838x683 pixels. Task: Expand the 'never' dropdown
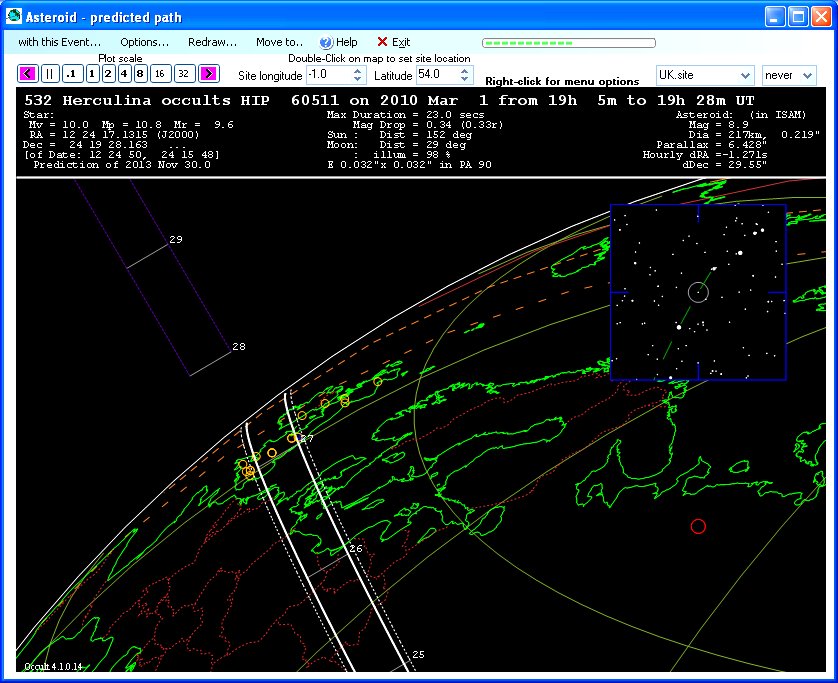tap(806, 76)
